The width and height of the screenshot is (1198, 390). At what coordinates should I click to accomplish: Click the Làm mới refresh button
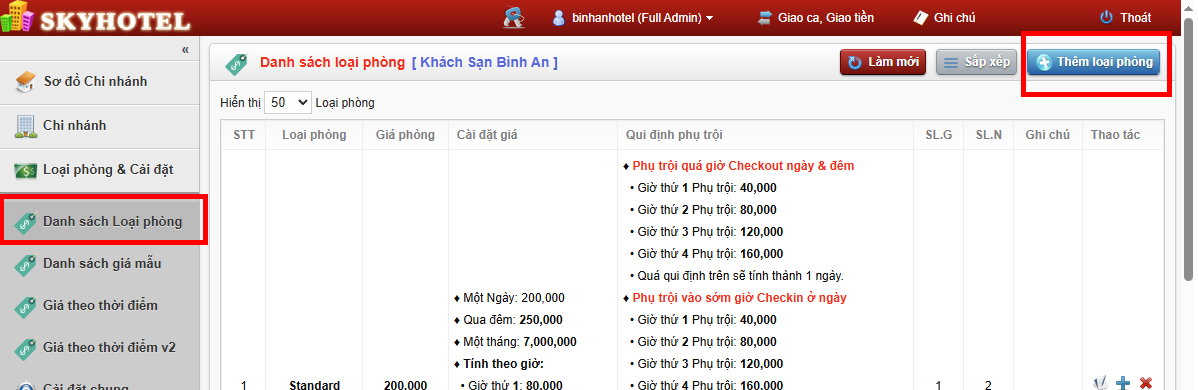coord(883,63)
